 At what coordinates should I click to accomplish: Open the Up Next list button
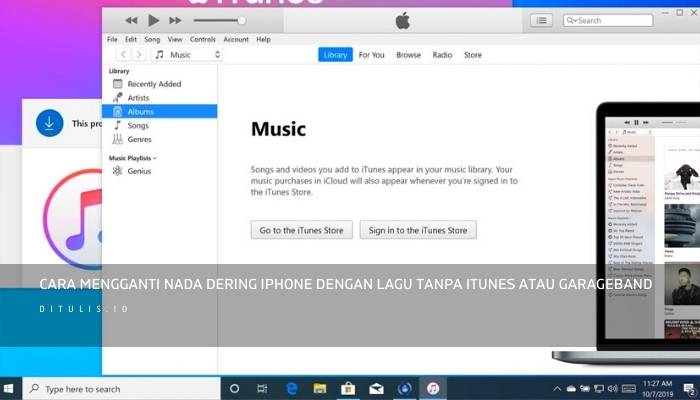(x=542, y=20)
